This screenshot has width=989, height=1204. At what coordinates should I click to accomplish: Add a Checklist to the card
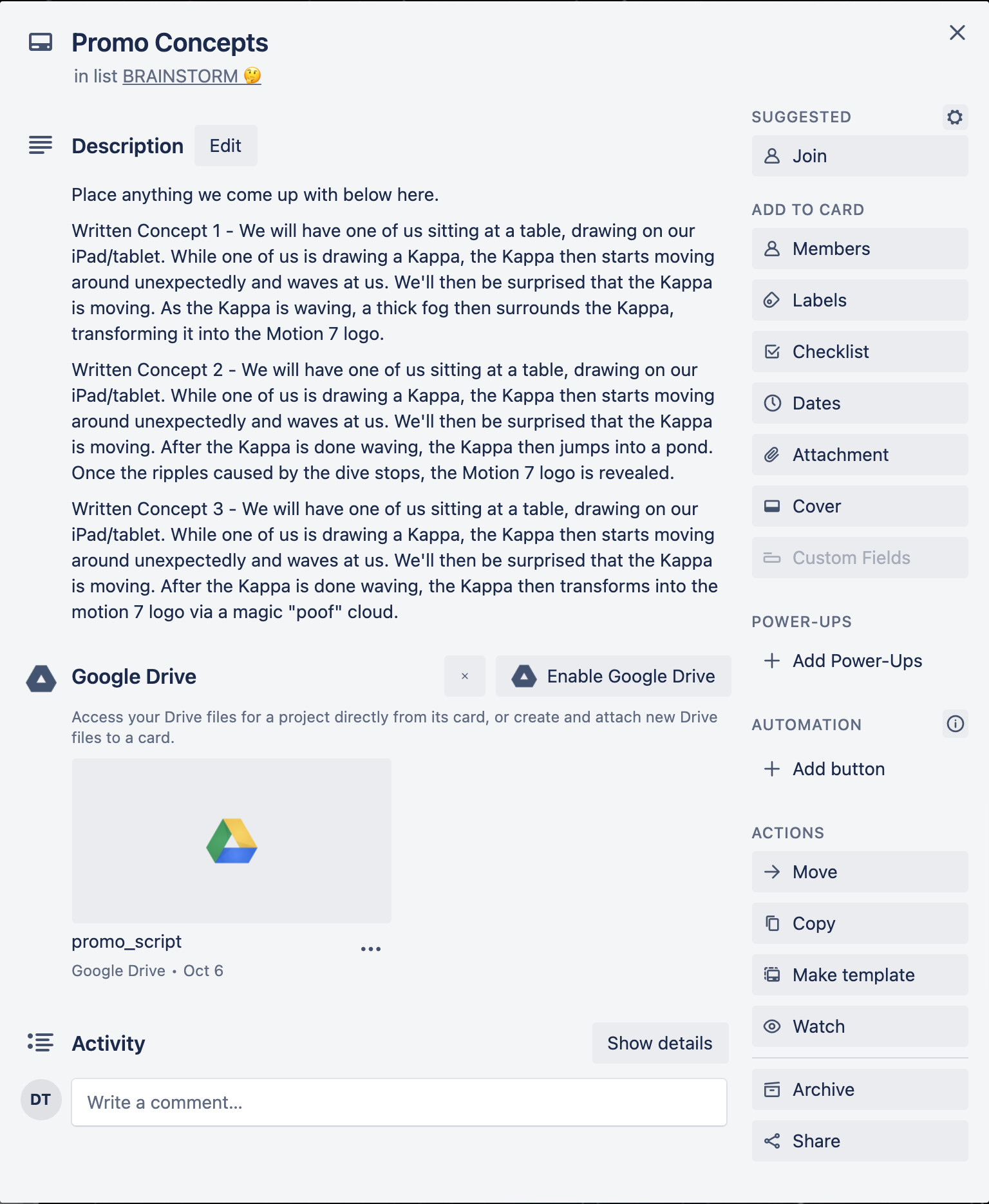pyautogui.click(x=859, y=352)
